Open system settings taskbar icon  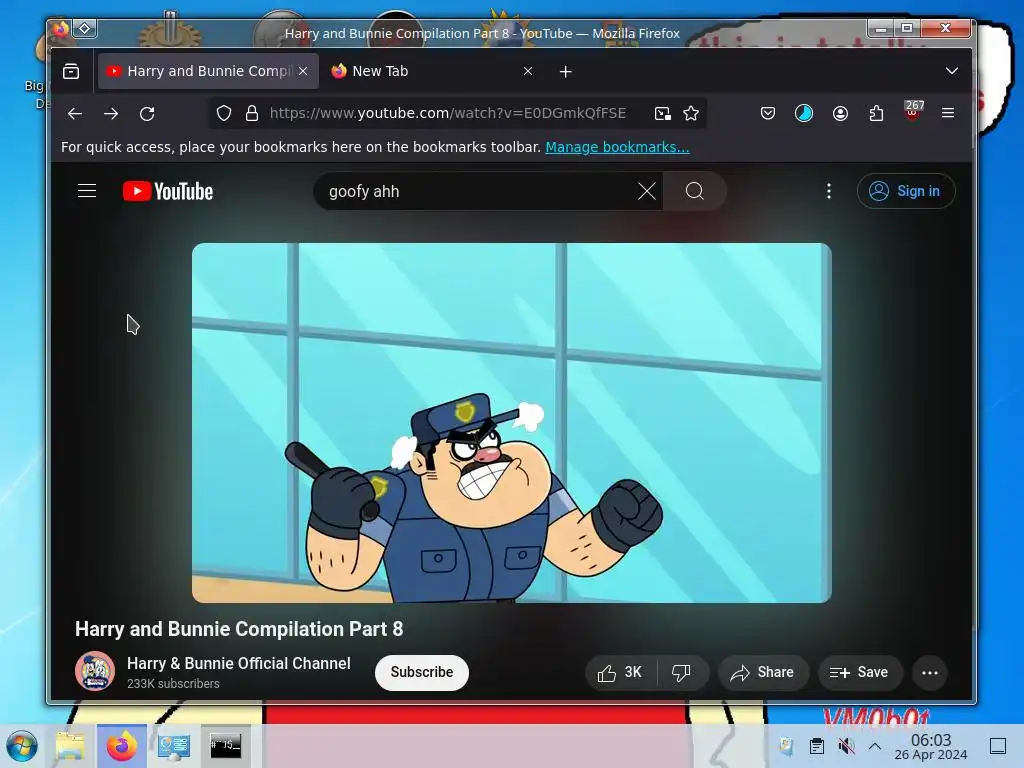pos(174,746)
